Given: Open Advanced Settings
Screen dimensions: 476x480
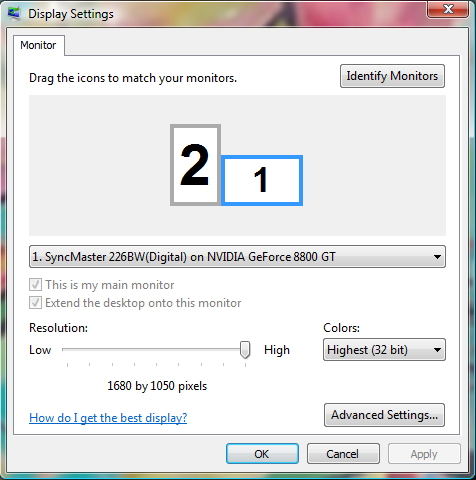Looking at the screenshot, I should [x=384, y=415].
